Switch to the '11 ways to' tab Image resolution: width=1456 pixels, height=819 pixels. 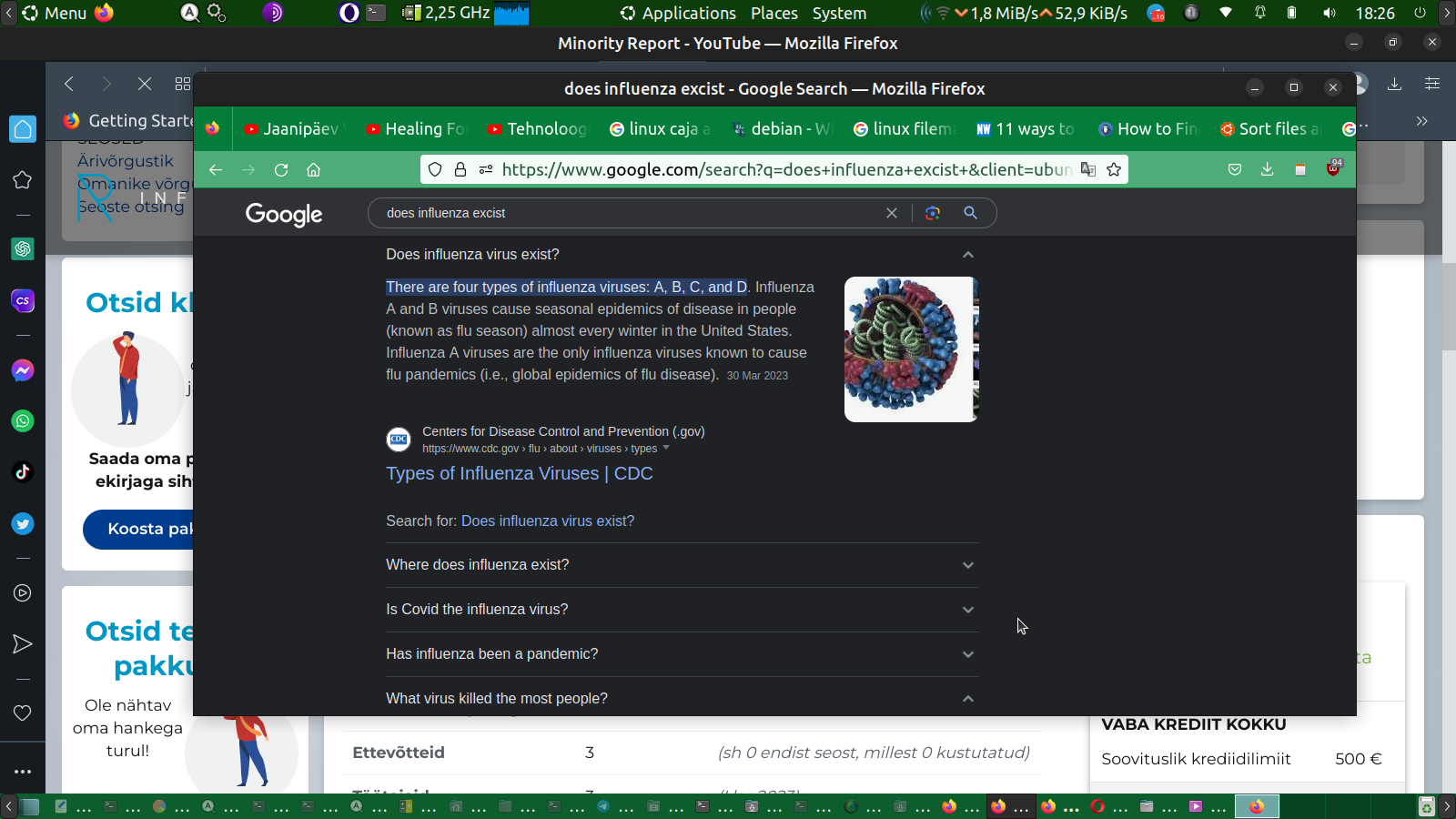tap(1026, 129)
